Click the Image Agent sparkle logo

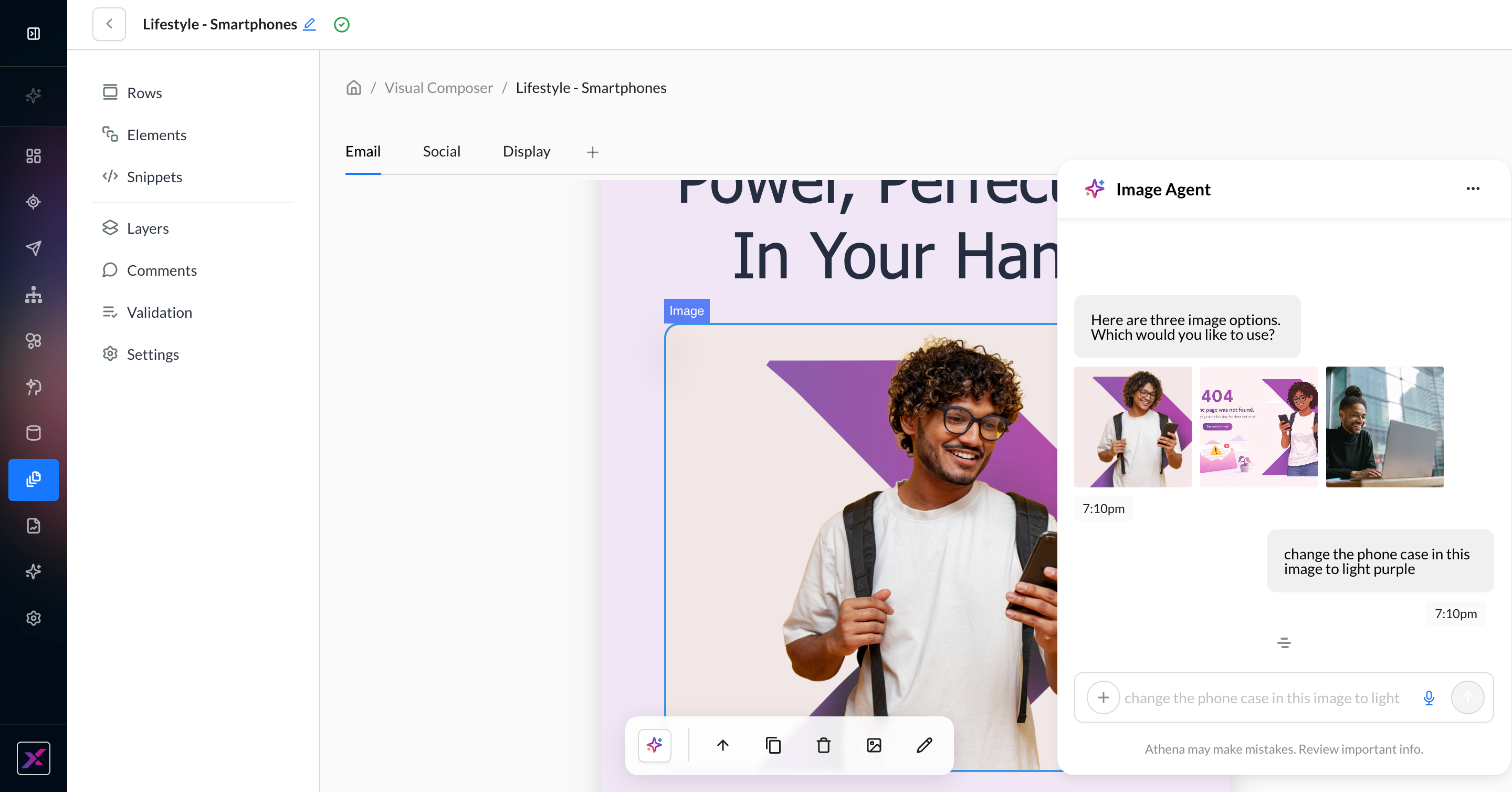[x=1094, y=189]
